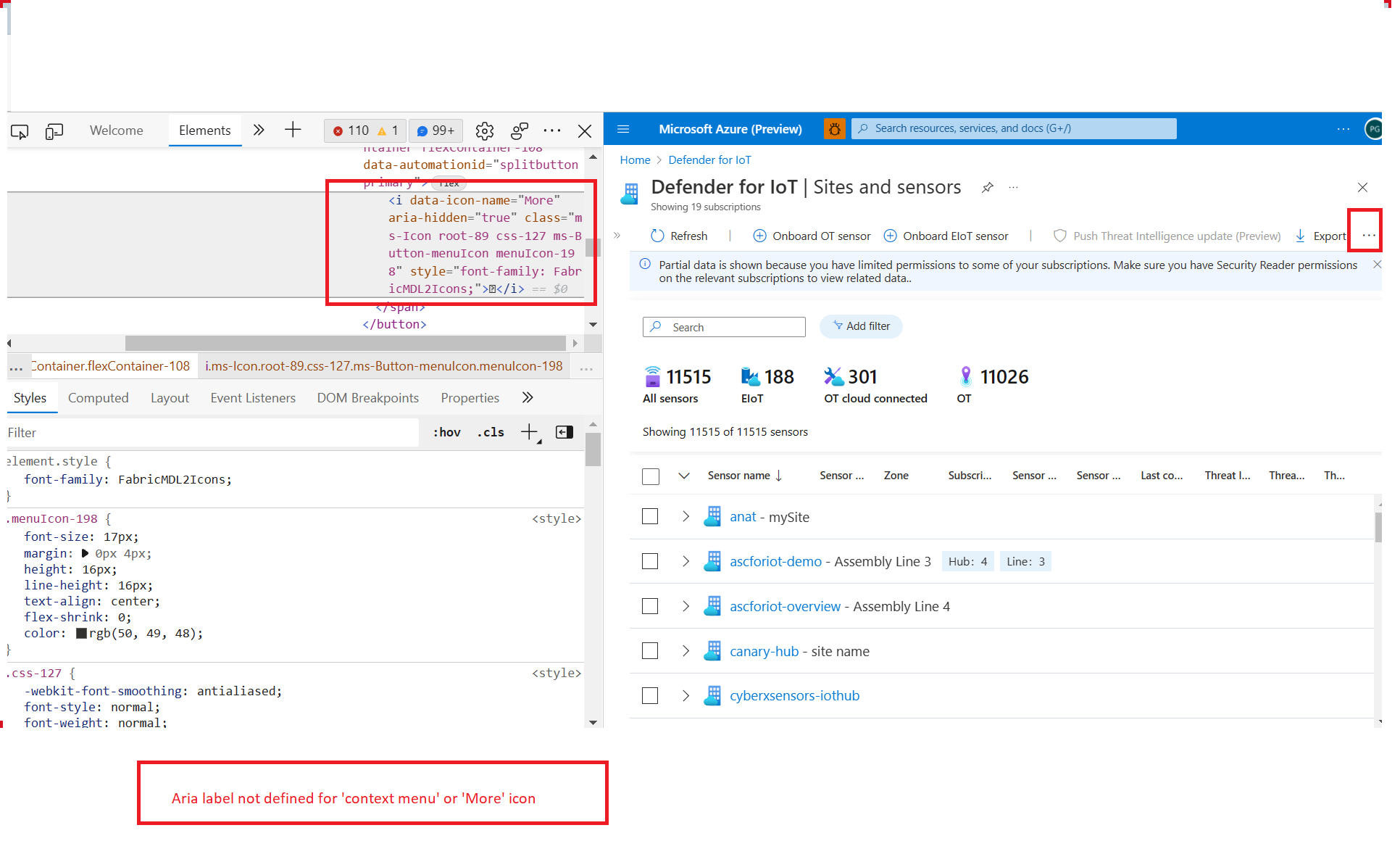
Task: Activate the inspect element picker icon
Action: tap(20, 131)
